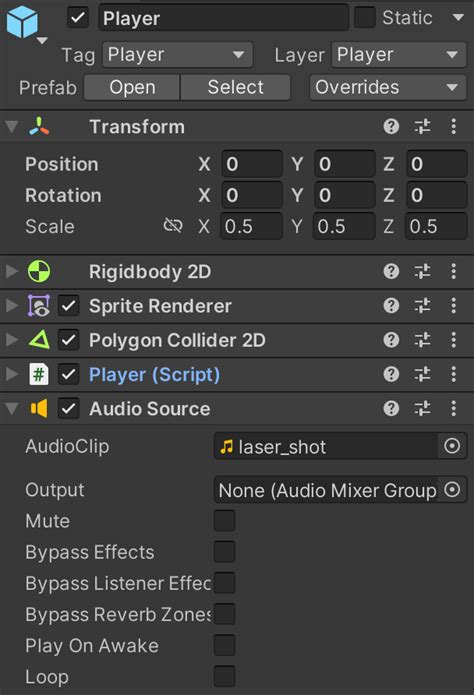Image resolution: width=474 pixels, height=695 pixels.
Task: Open Player Script help reference icon
Action: coord(391,374)
